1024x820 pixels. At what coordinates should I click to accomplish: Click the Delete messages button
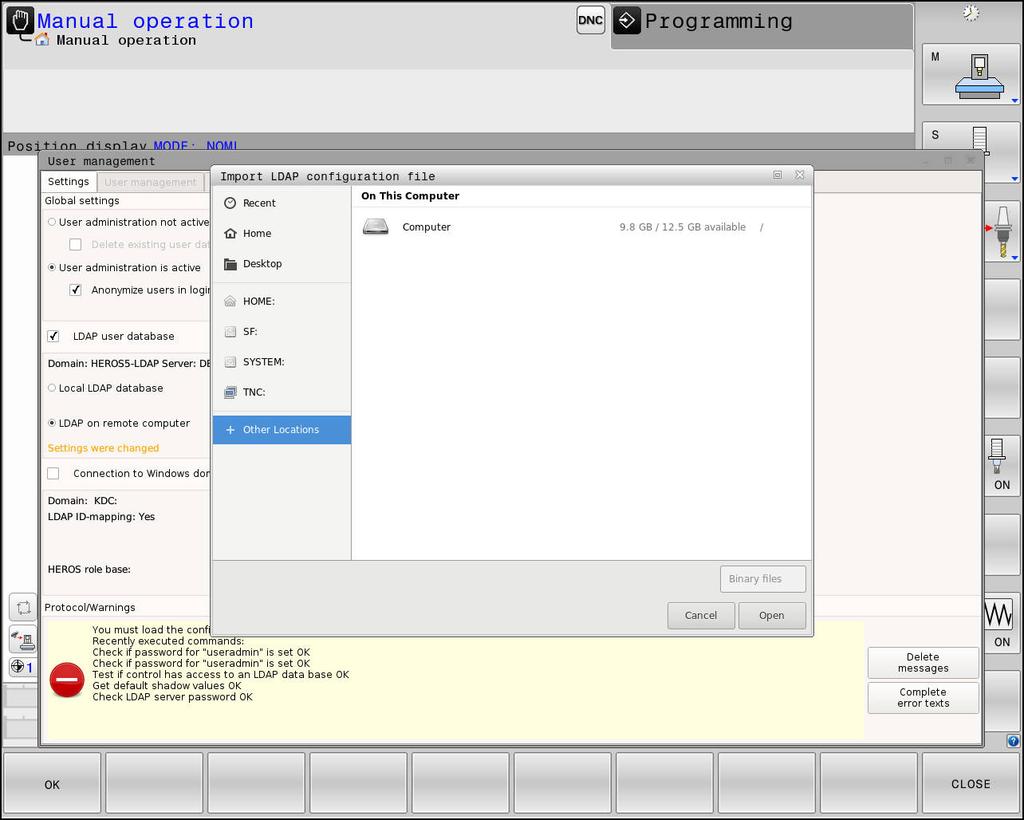pyautogui.click(x=923, y=663)
